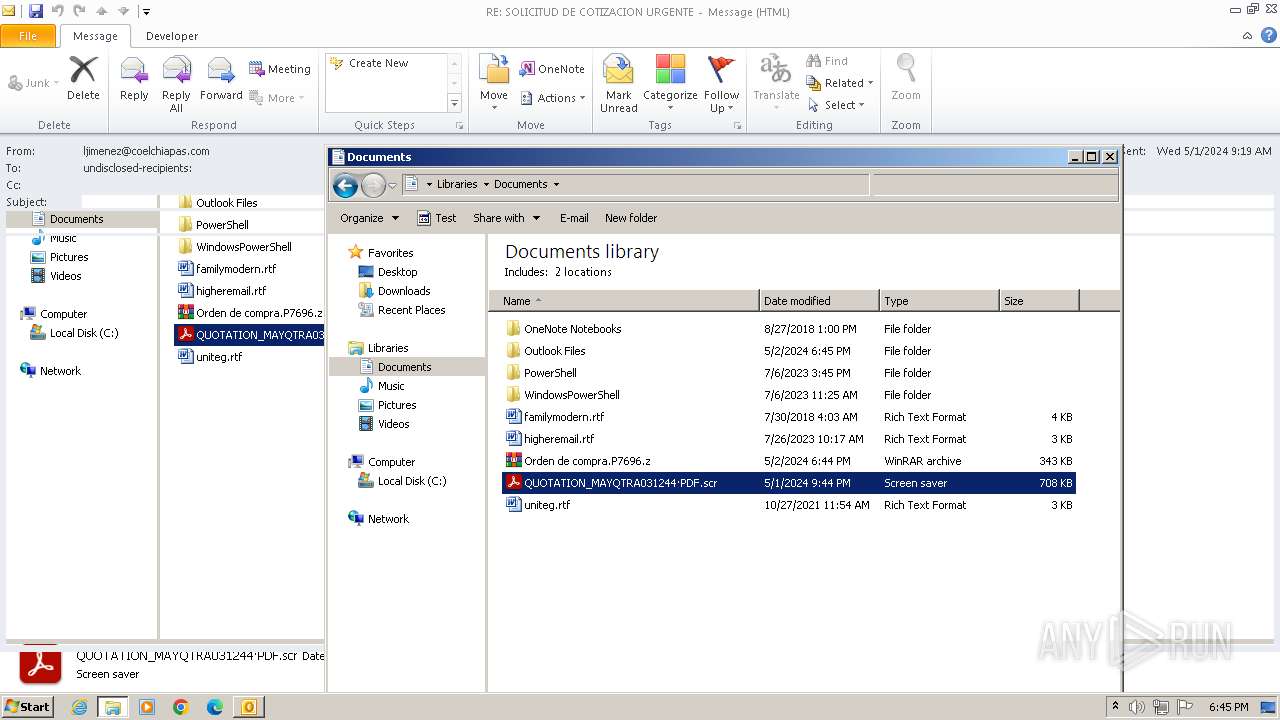
Task: Click the Forward message icon
Action: point(221,78)
